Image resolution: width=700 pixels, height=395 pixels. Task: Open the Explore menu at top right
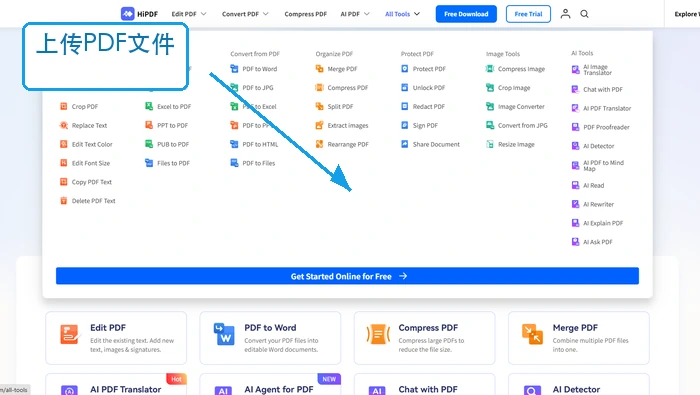687,14
